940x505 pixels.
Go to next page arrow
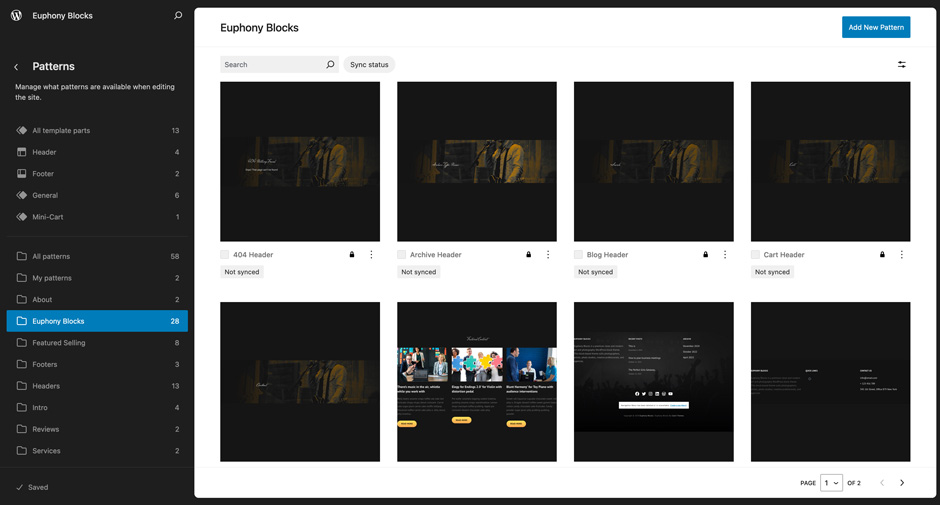coord(901,483)
